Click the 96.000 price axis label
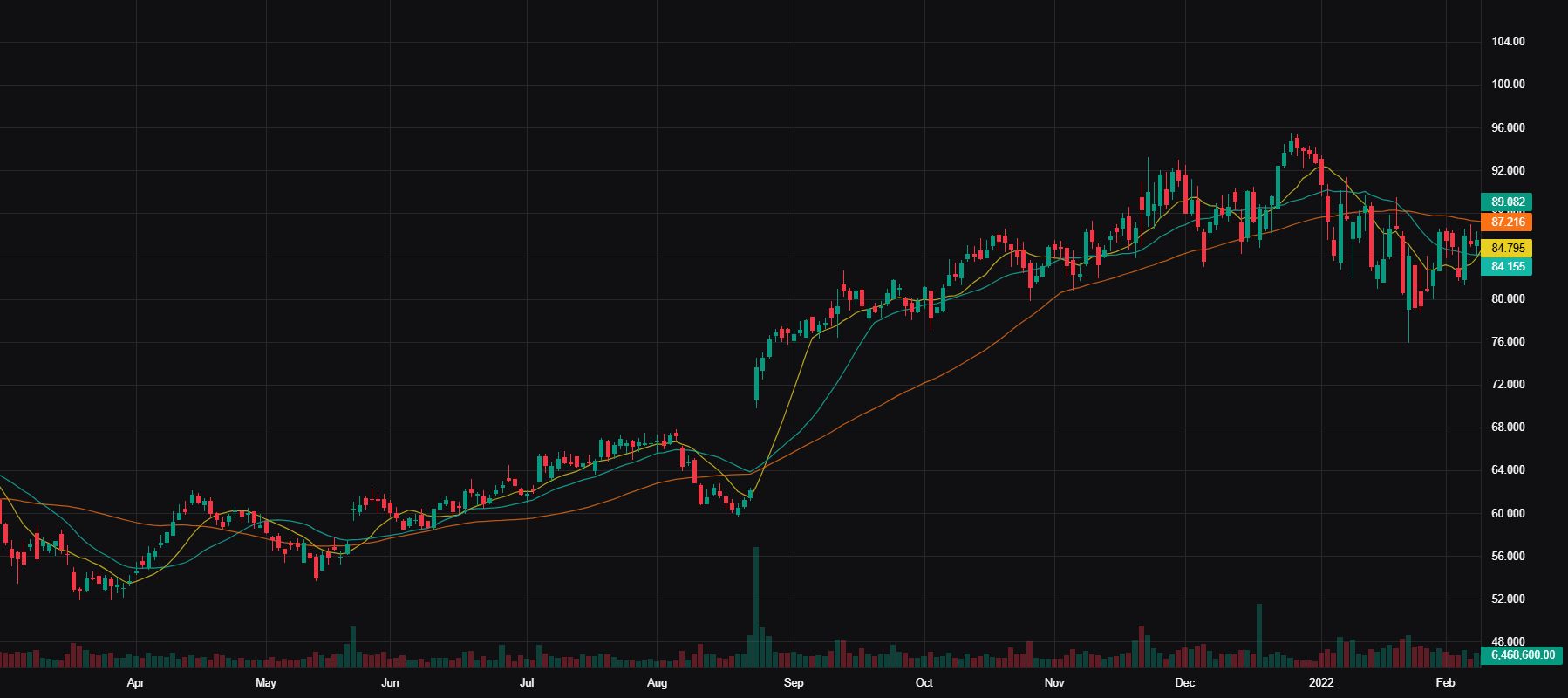The height and width of the screenshot is (698, 1568). coord(1508,127)
